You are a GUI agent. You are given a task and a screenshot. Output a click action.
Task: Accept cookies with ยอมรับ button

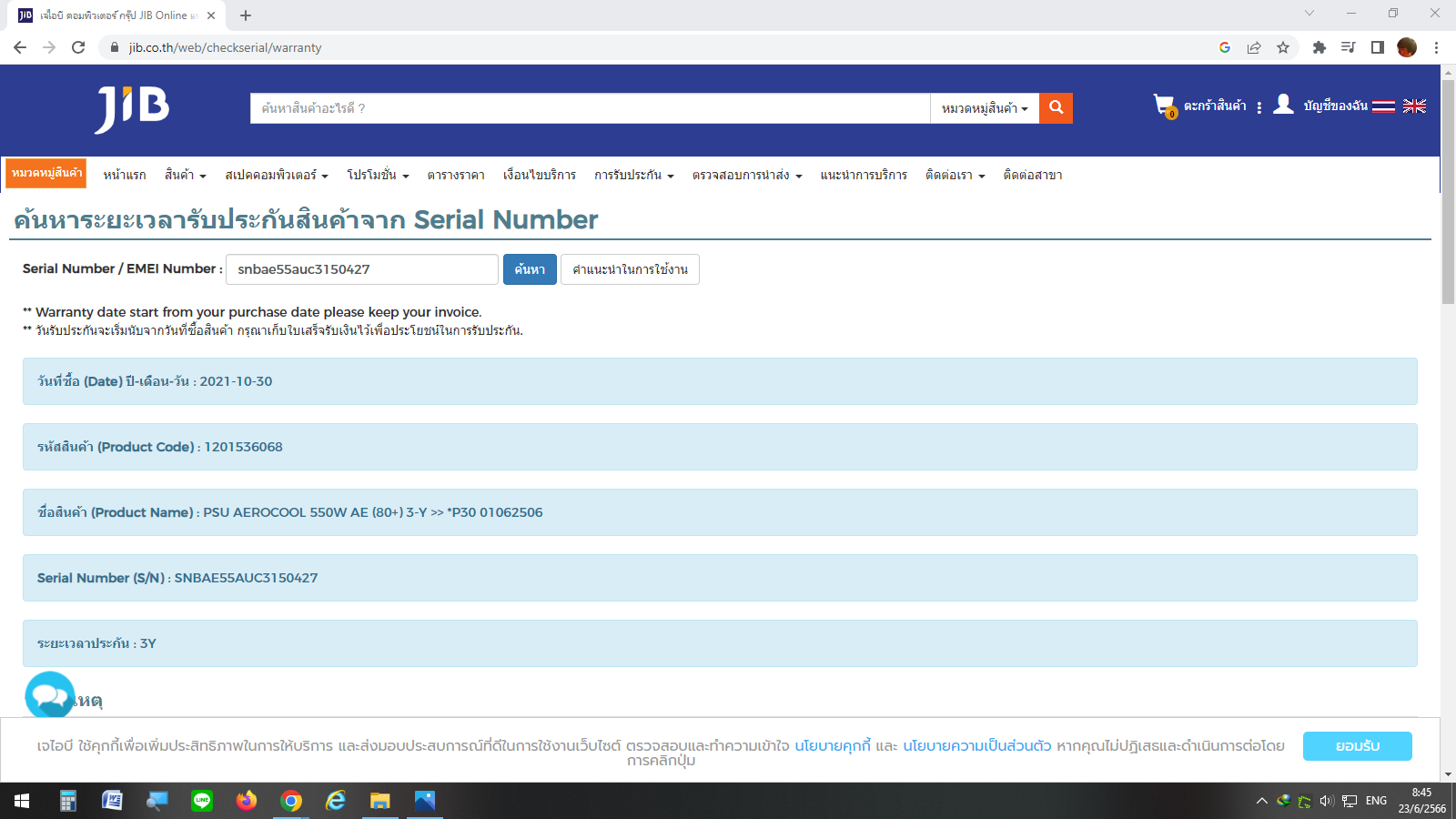point(1358,745)
